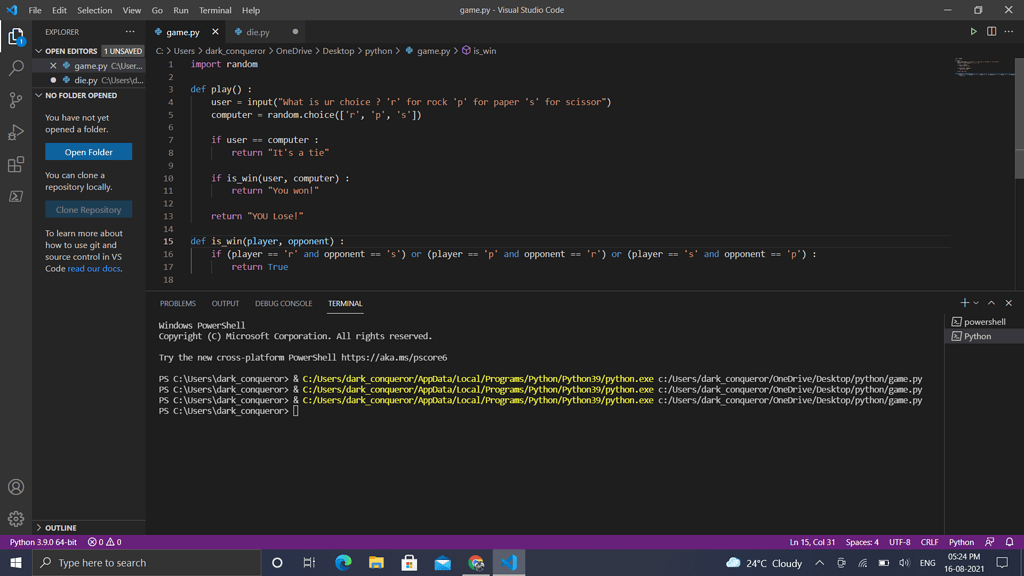This screenshot has width=1024, height=576.
Task: Open the Extensions view
Action: 16,164
